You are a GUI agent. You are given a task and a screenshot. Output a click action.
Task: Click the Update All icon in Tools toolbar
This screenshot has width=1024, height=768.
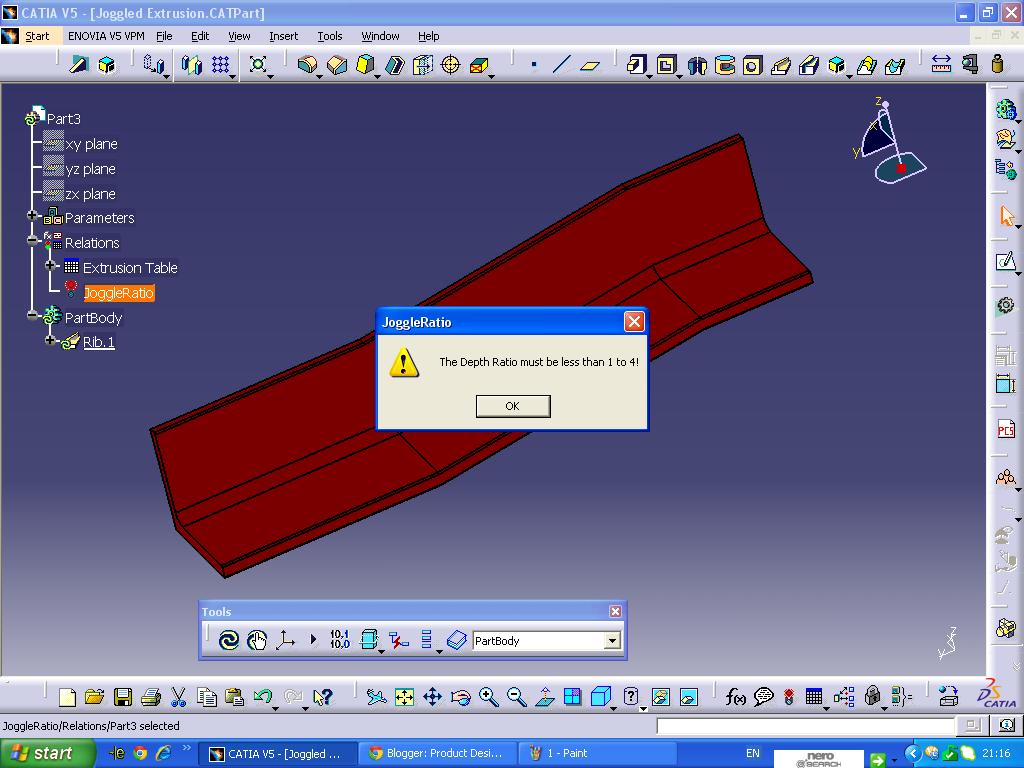click(227, 640)
